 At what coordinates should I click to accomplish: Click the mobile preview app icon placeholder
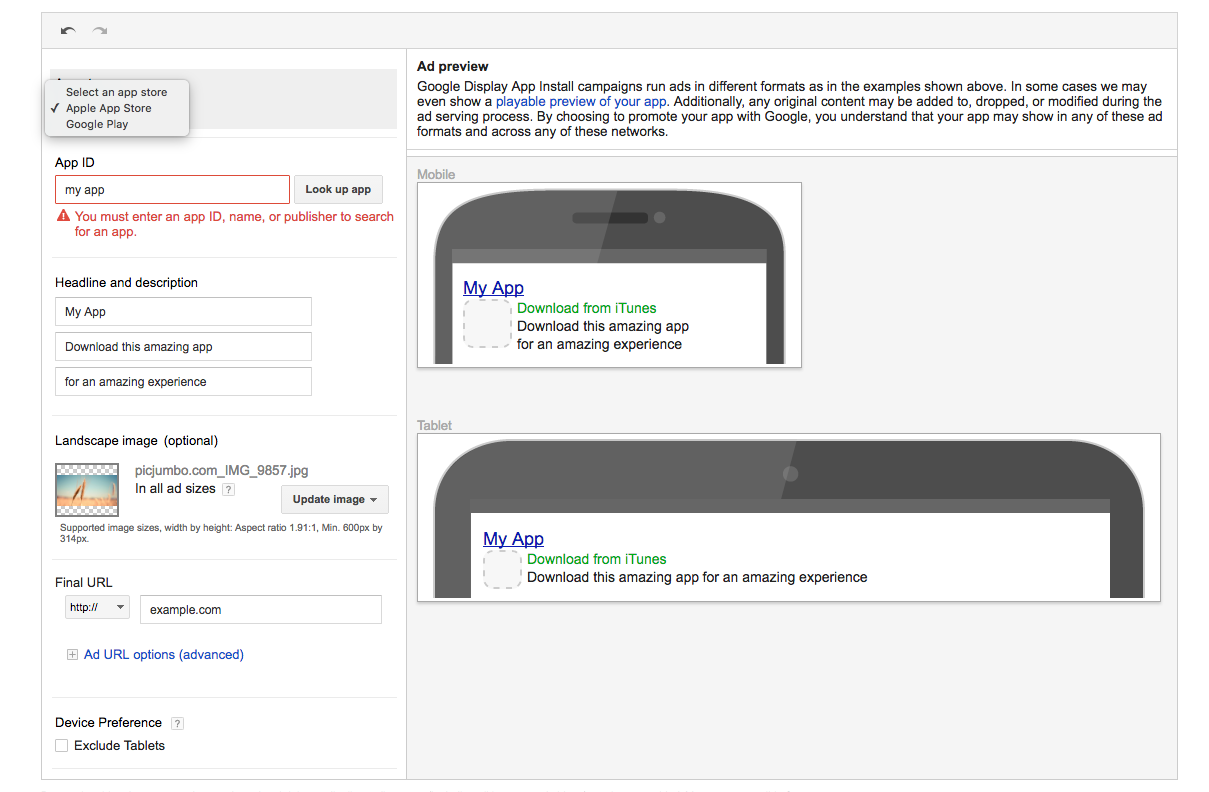click(x=488, y=324)
